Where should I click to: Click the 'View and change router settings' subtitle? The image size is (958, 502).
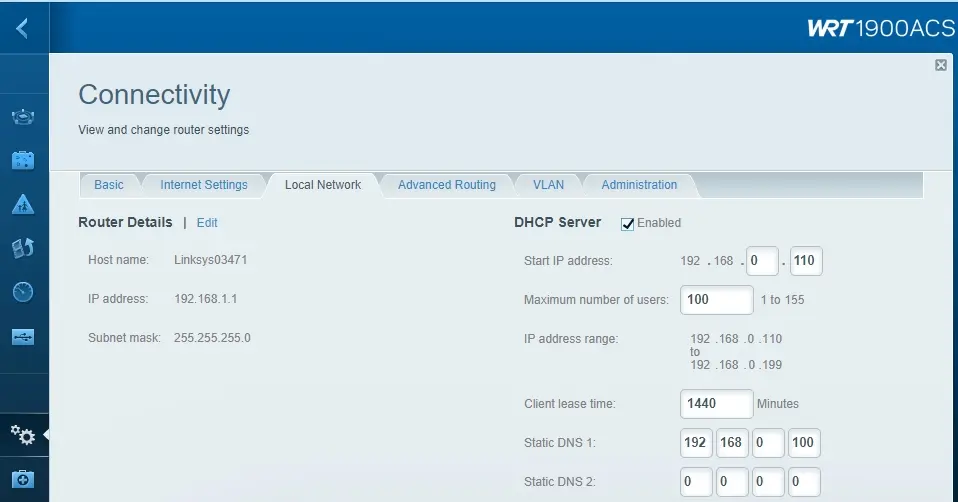pyautogui.click(x=164, y=129)
